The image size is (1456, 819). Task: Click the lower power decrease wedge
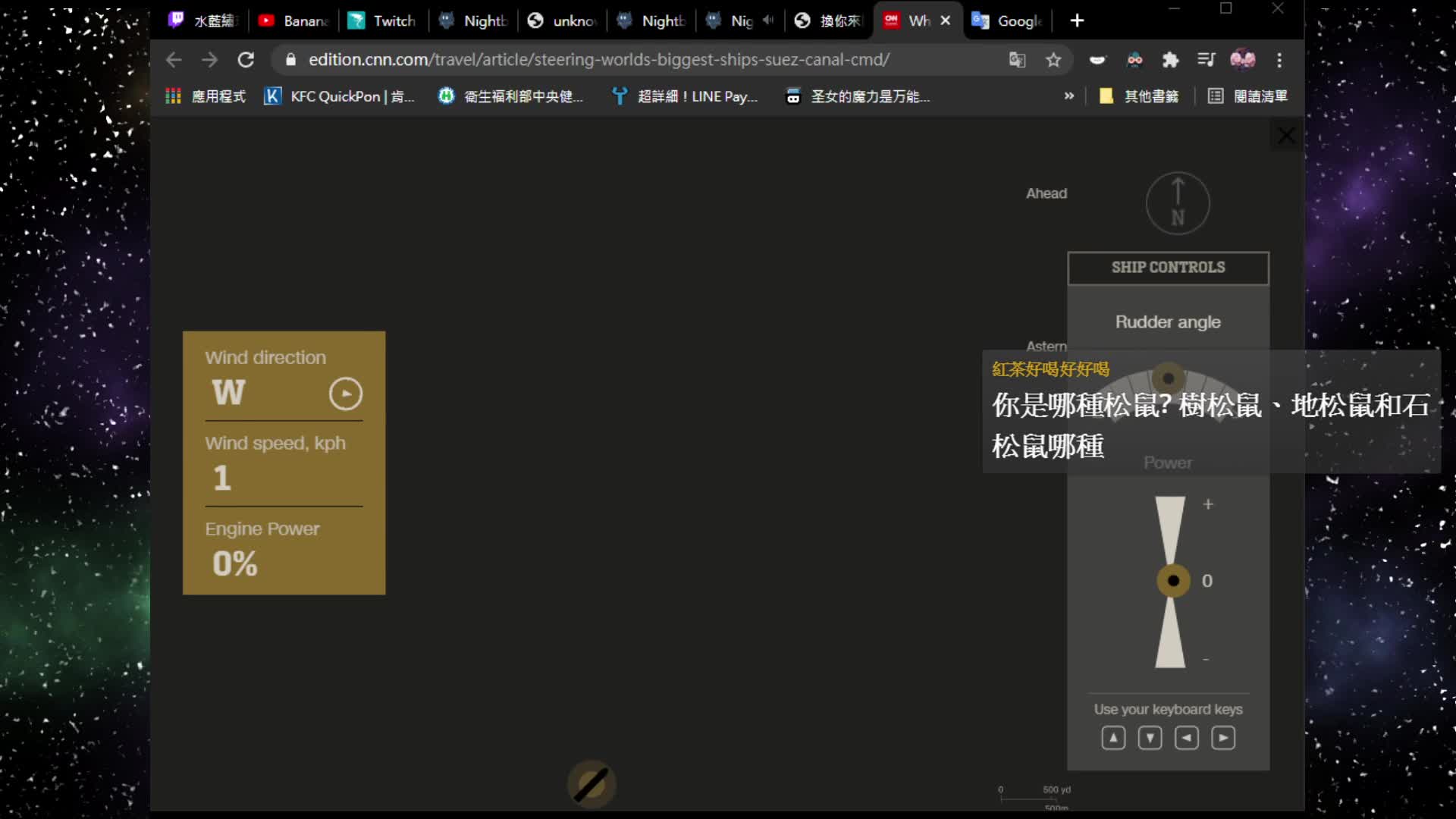(1170, 633)
